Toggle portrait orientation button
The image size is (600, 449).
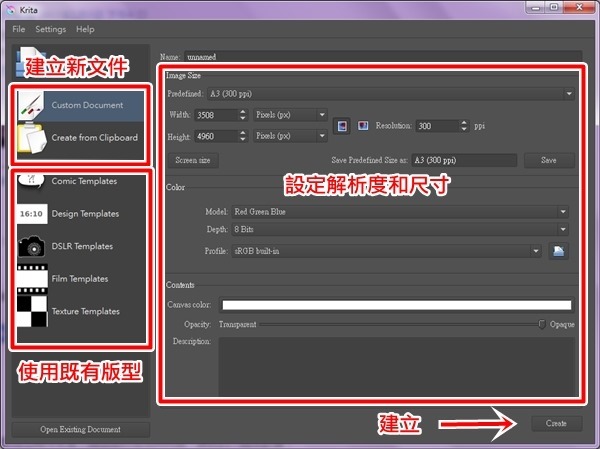[342, 126]
